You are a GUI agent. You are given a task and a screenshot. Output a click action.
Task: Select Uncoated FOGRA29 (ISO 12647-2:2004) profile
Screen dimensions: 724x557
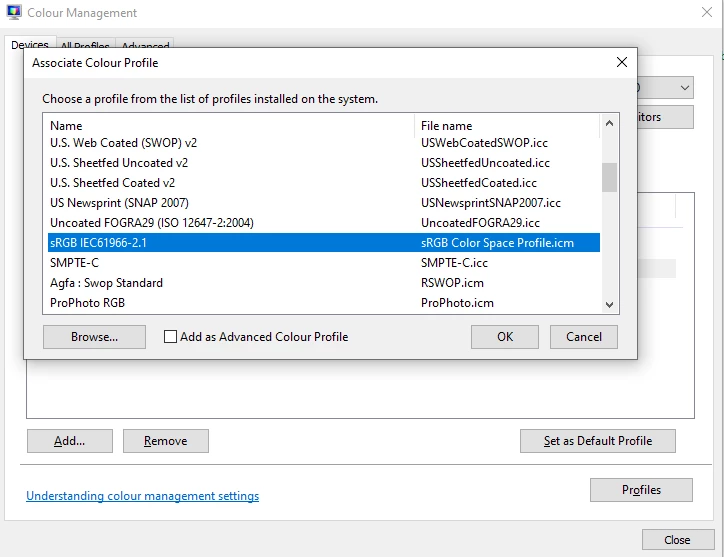pyautogui.click(x=152, y=223)
